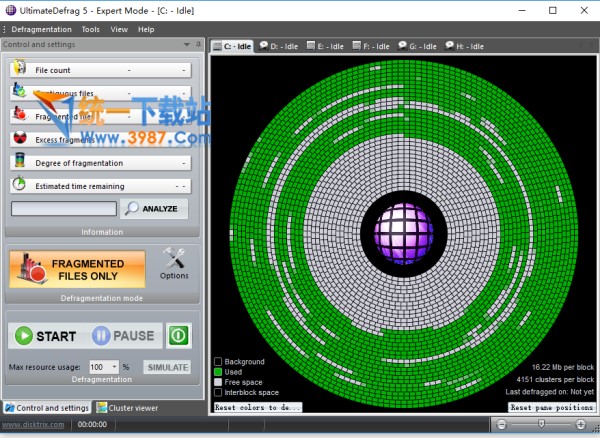Click the Background color legend box

point(218,362)
